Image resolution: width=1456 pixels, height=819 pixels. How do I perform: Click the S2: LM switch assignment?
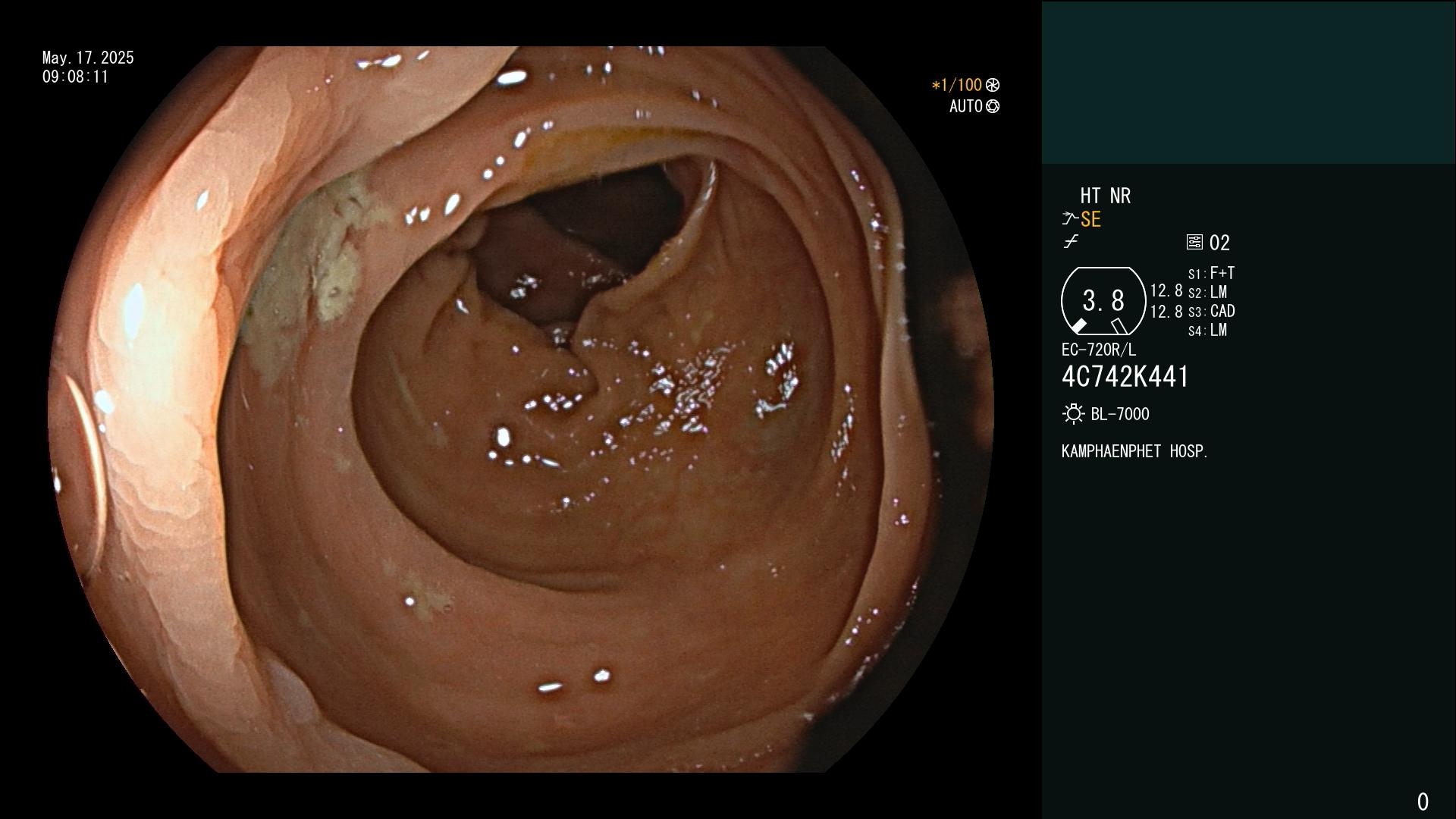click(x=1207, y=292)
